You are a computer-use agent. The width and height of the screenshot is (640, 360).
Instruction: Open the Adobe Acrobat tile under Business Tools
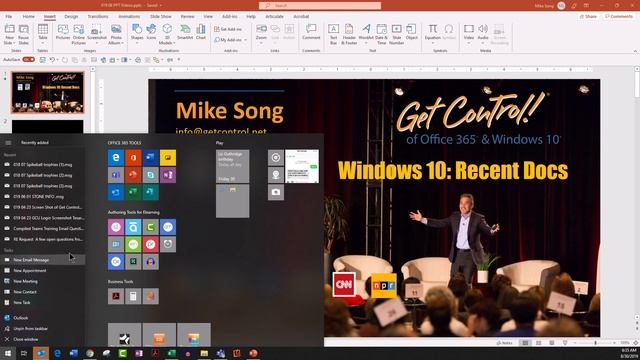coord(116,296)
